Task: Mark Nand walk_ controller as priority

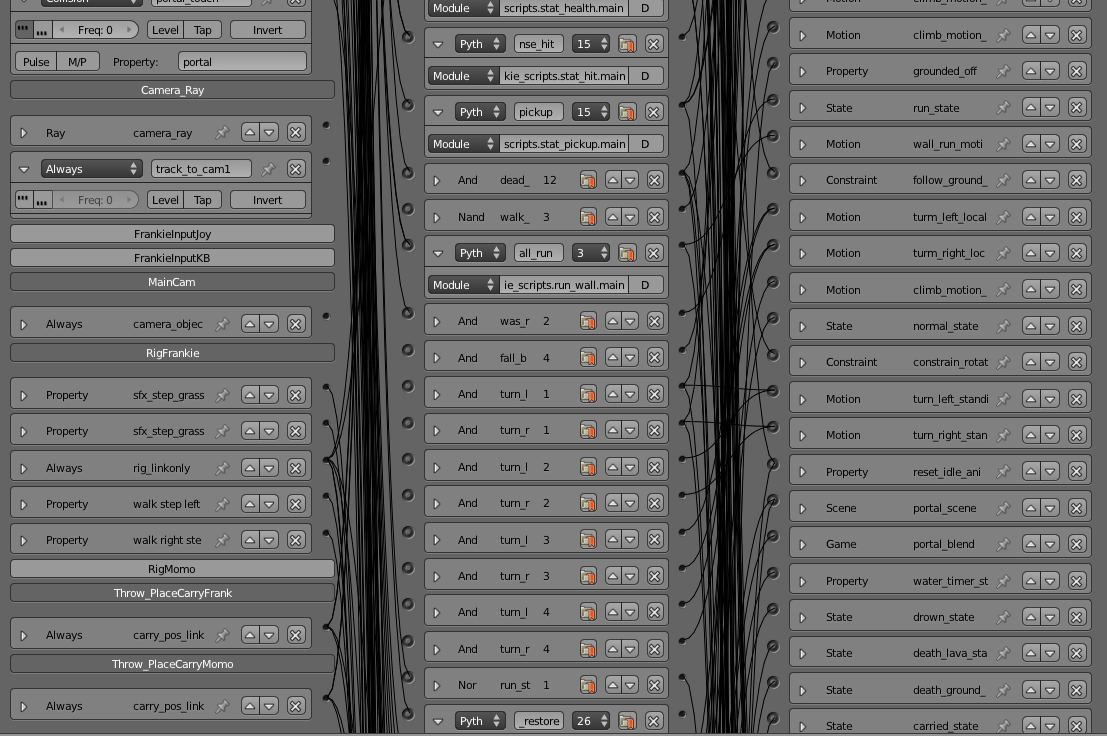Action: point(588,217)
